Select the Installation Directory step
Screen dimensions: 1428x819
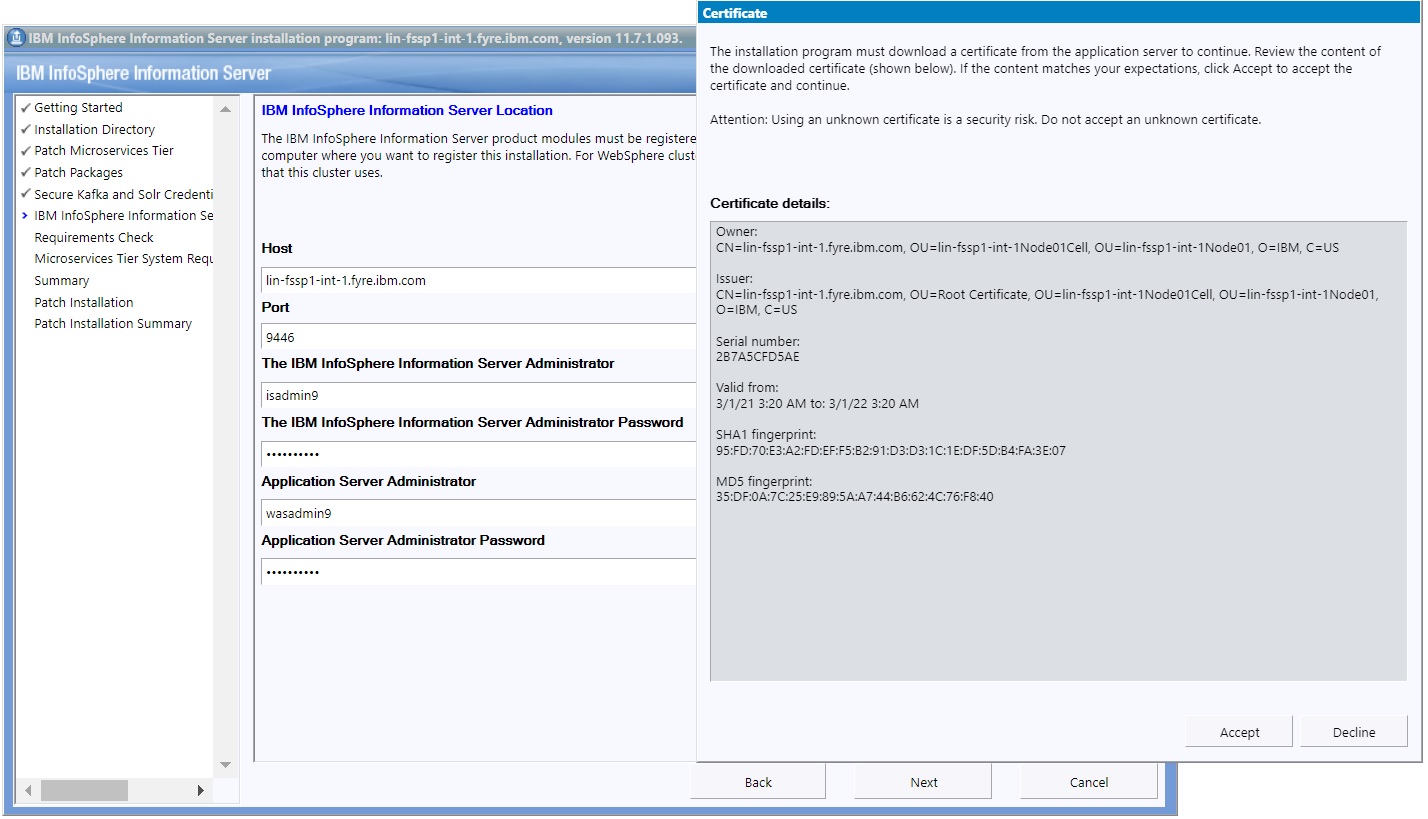coord(94,129)
